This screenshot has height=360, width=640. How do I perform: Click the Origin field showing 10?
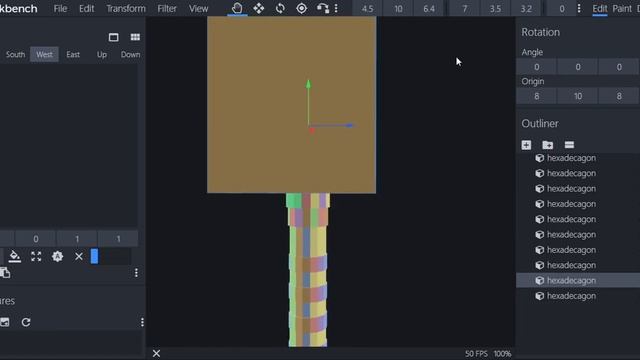[578, 96]
